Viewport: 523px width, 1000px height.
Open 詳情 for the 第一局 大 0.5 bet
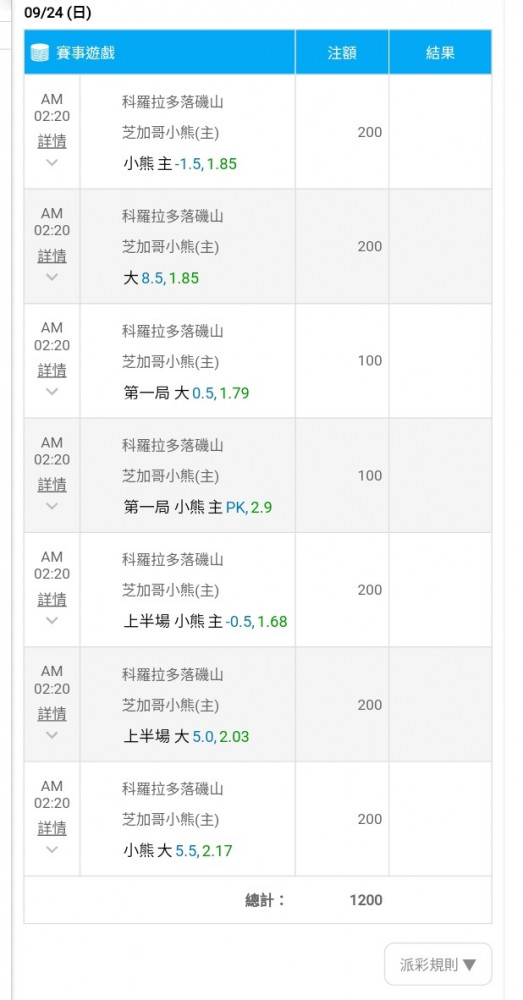52,370
